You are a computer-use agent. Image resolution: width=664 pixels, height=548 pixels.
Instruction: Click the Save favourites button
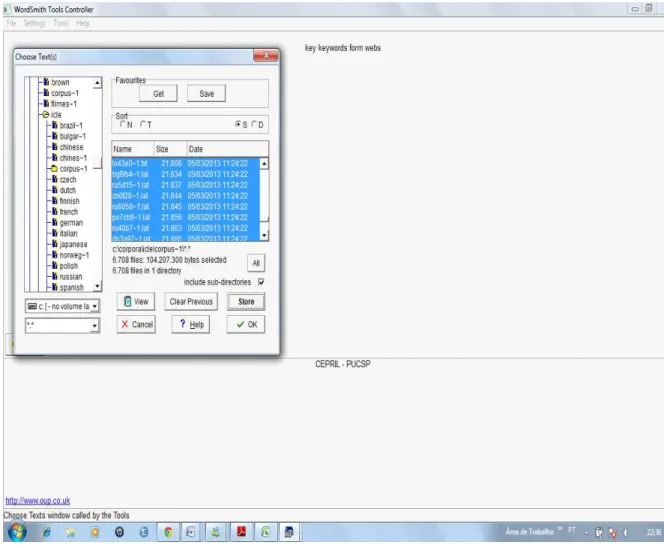point(207,94)
